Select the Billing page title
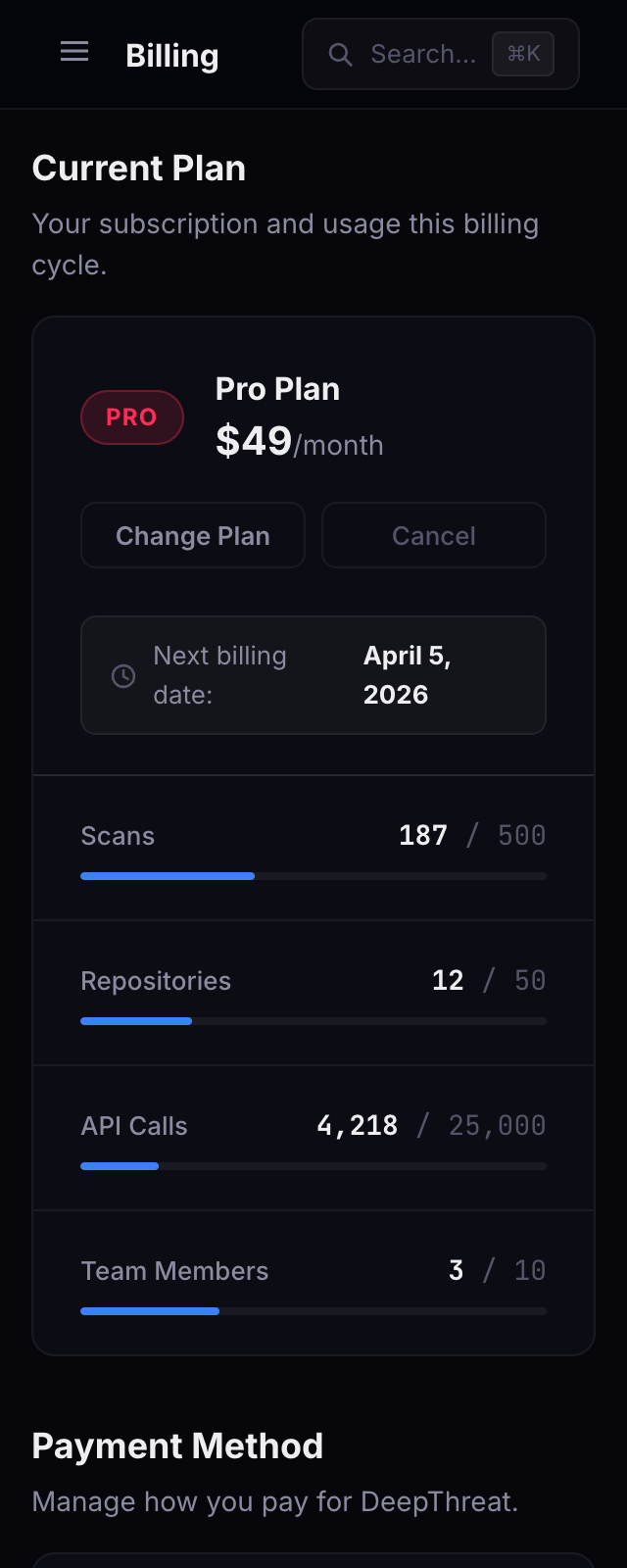Image resolution: width=627 pixels, height=1568 pixels. click(172, 56)
